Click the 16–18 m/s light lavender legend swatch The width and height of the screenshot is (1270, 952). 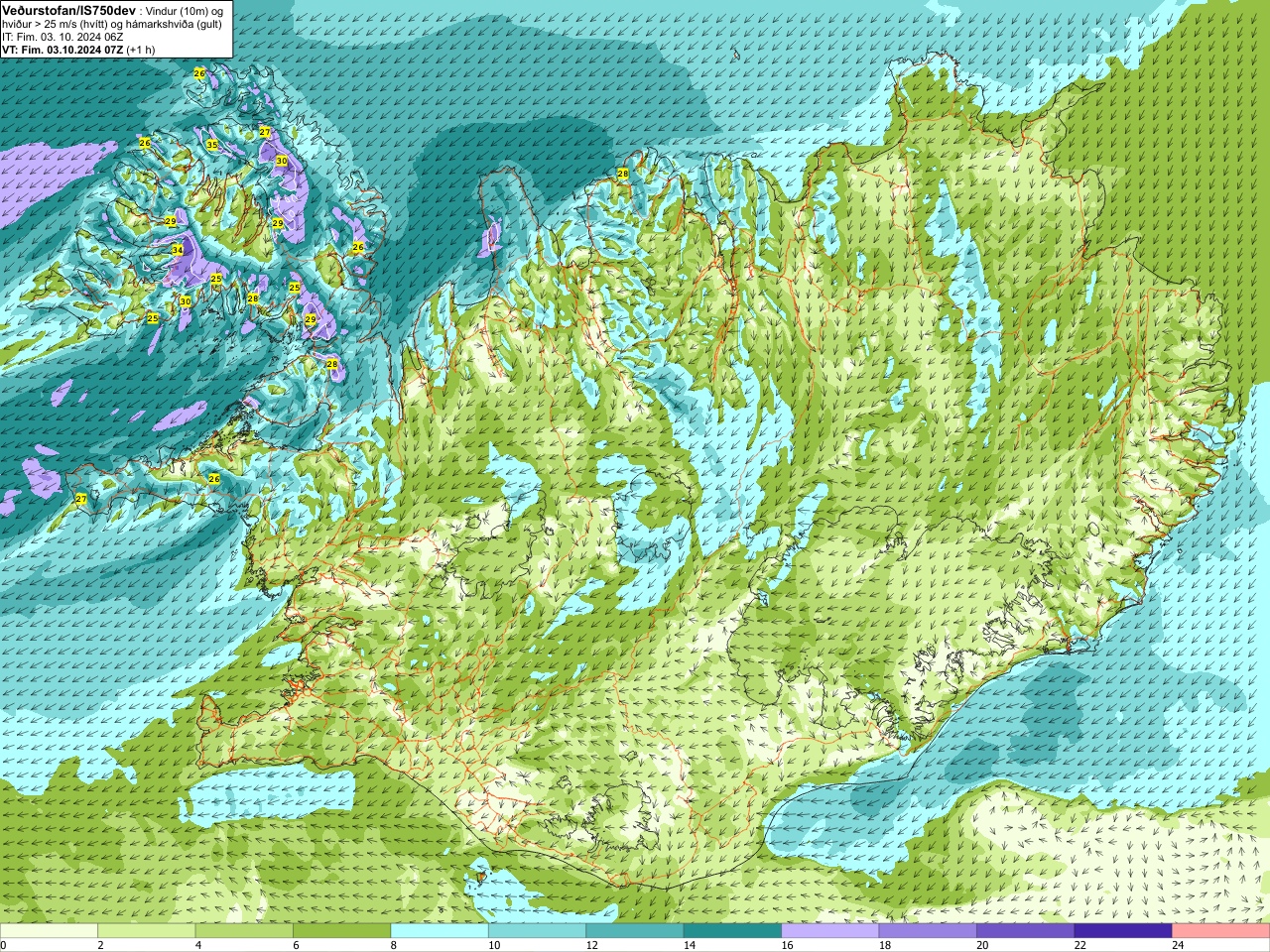[x=830, y=931]
